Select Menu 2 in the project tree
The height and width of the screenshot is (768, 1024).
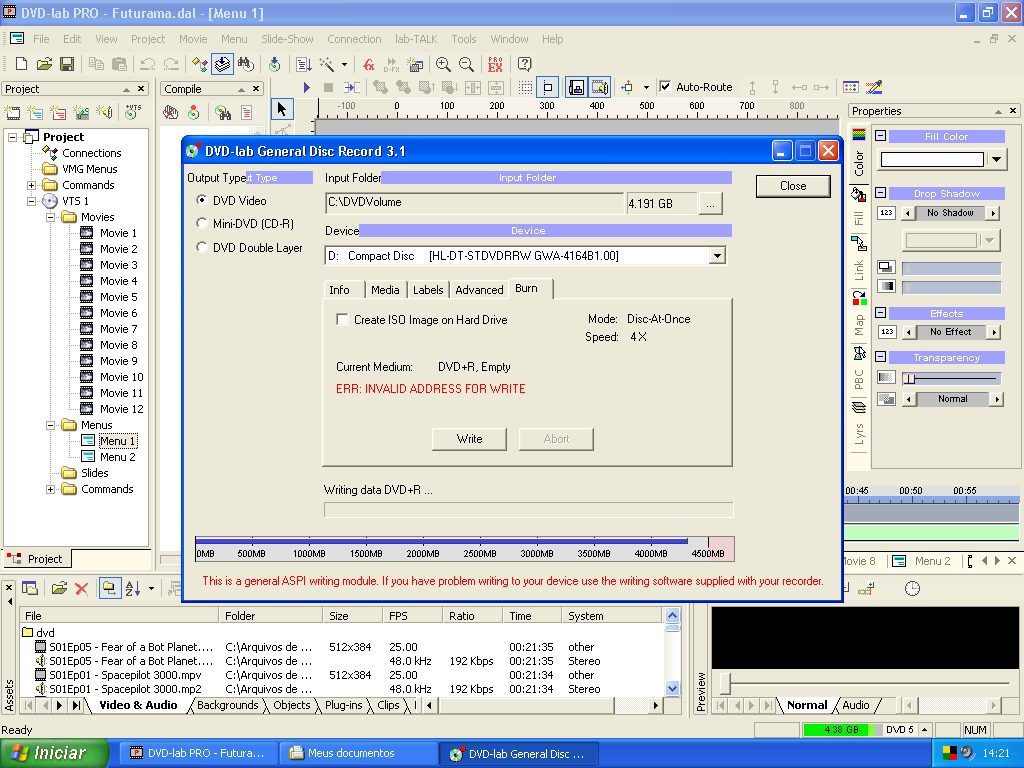pyautogui.click(x=118, y=457)
